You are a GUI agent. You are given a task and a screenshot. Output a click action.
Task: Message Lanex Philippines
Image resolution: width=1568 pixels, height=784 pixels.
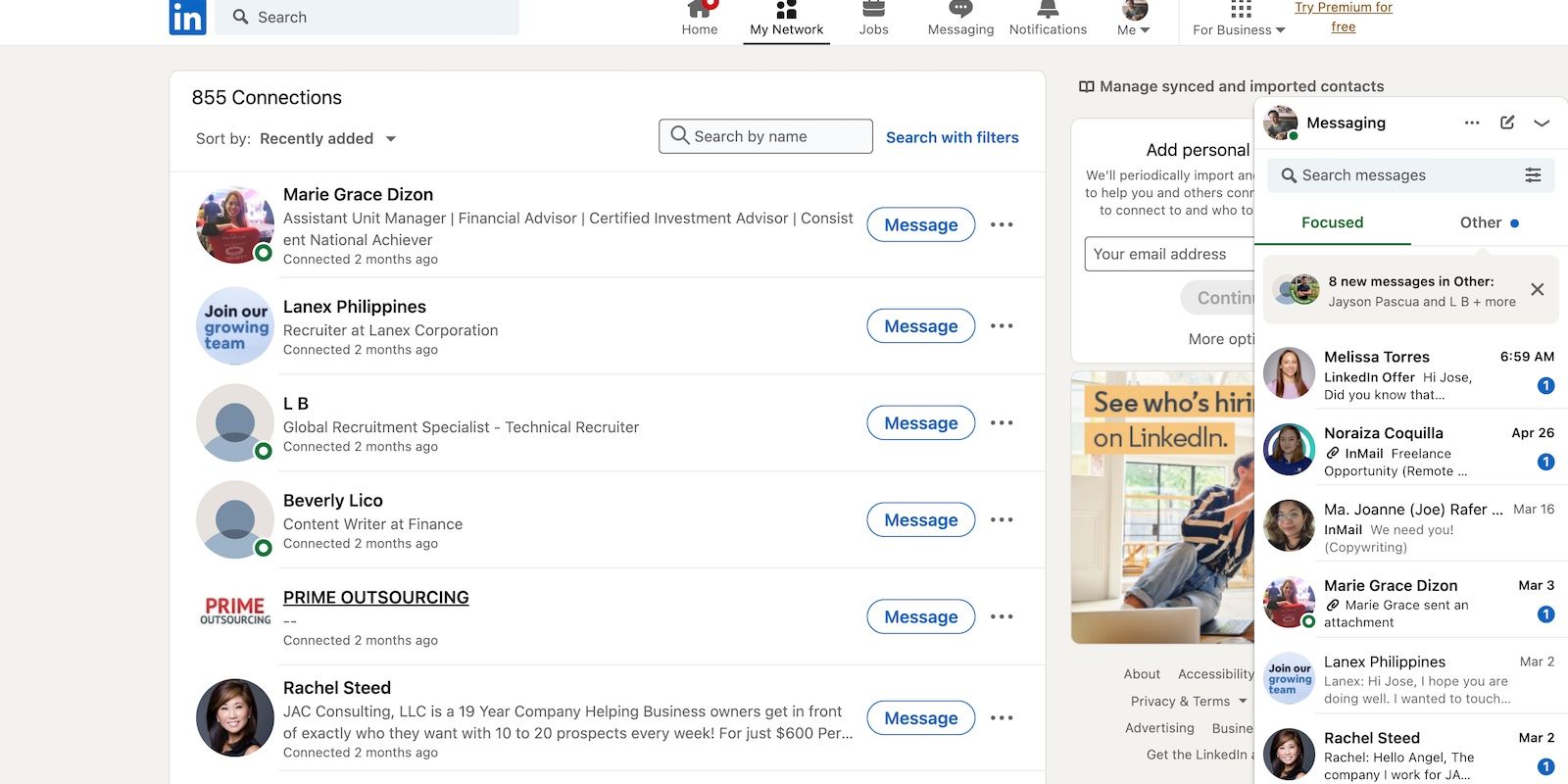tap(920, 325)
